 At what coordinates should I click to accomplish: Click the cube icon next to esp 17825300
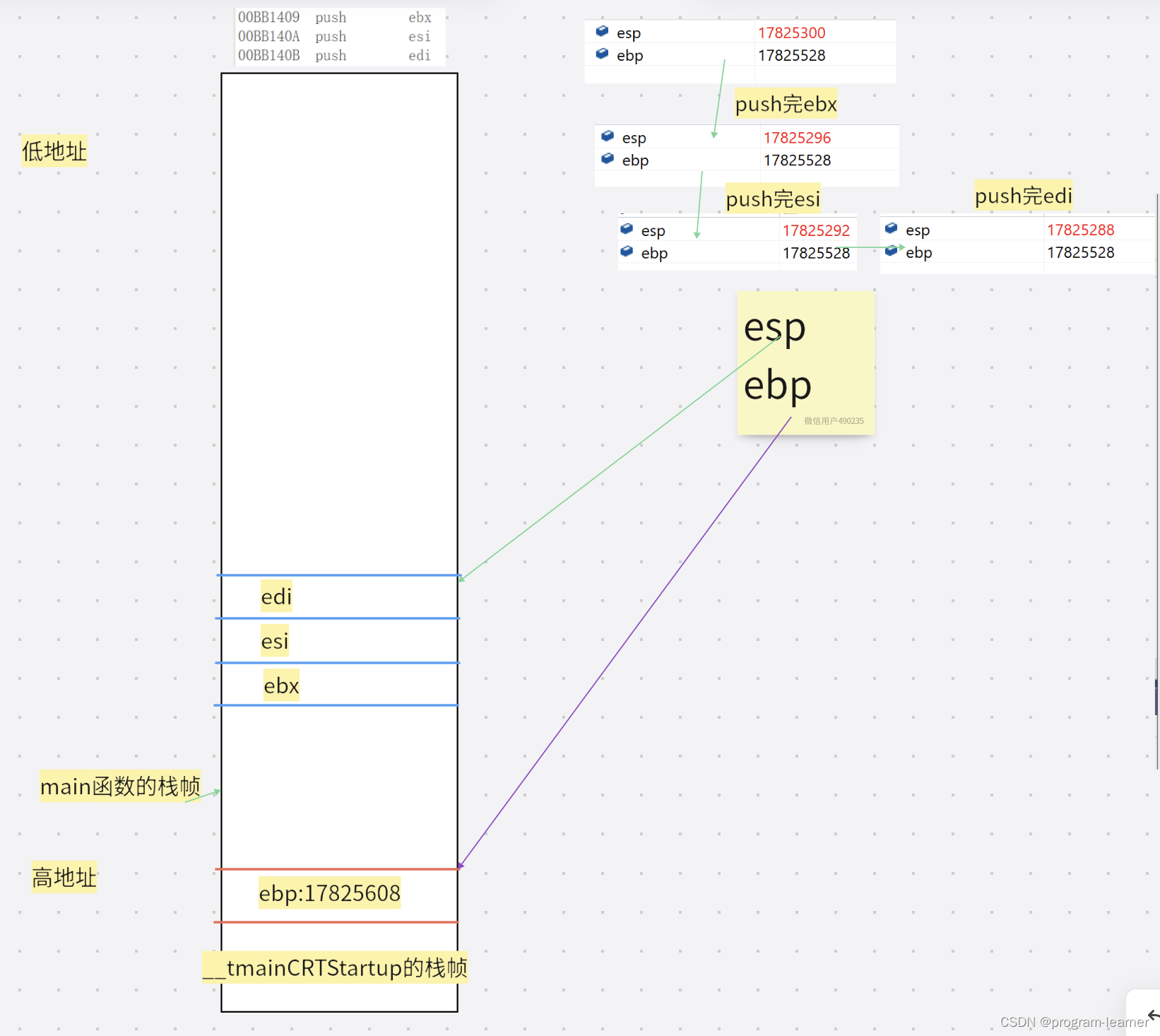602,31
